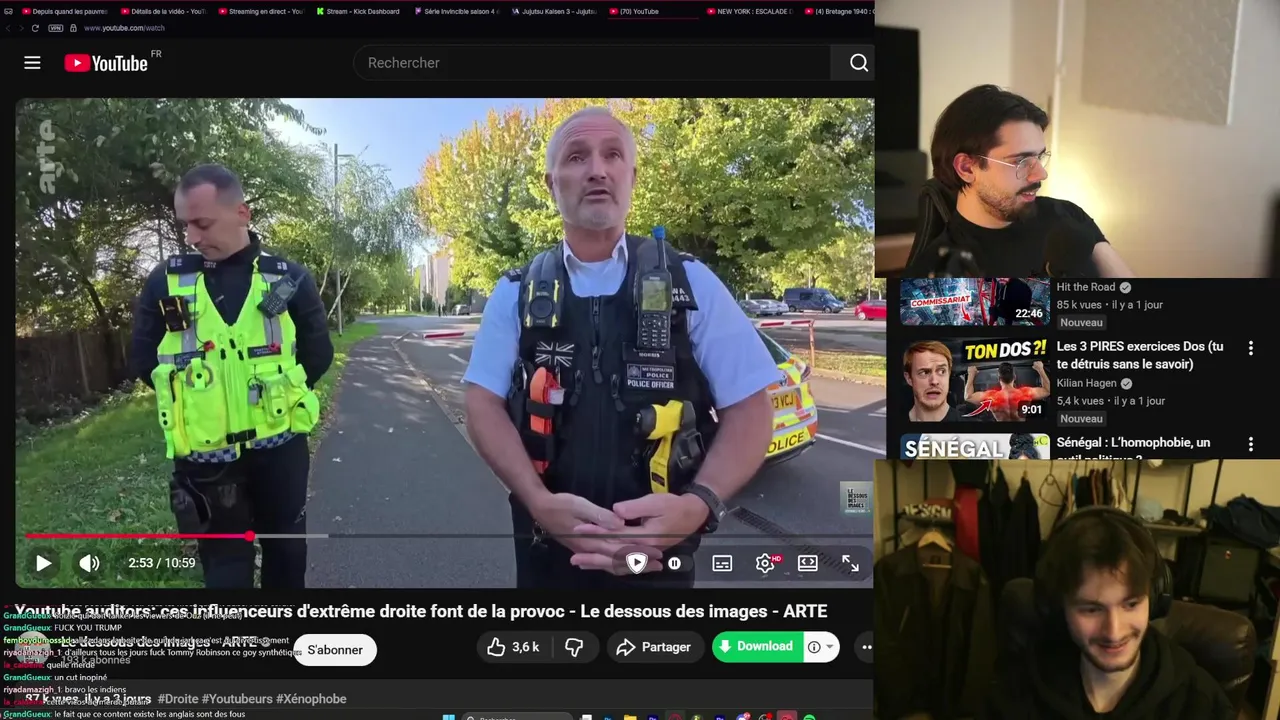
Task: Open the Windows Start button
Action: click(448, 716)
